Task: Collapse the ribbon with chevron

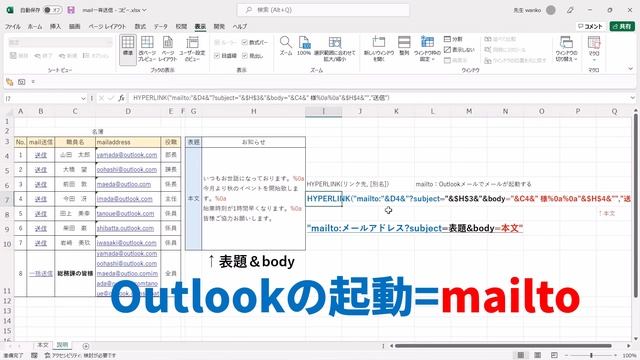Action: pyautogui.click(x=631, y=69)
